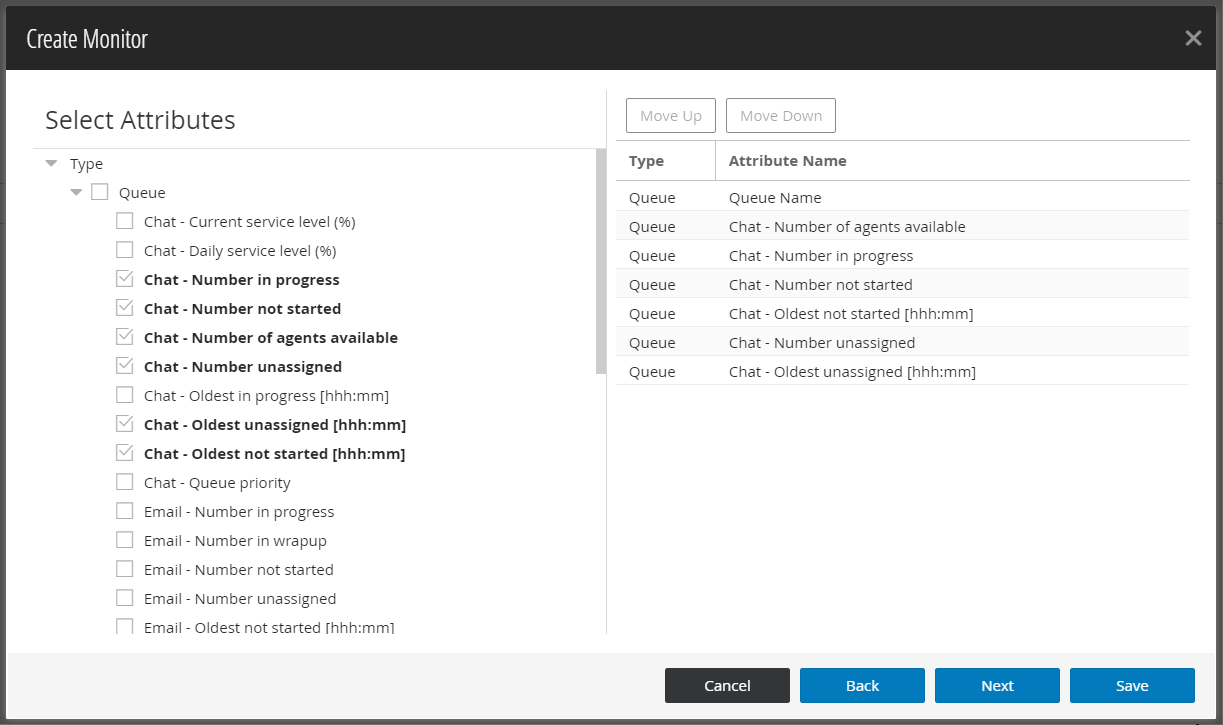
Task: Select the Queue Name row
Action: coord(900,197)
